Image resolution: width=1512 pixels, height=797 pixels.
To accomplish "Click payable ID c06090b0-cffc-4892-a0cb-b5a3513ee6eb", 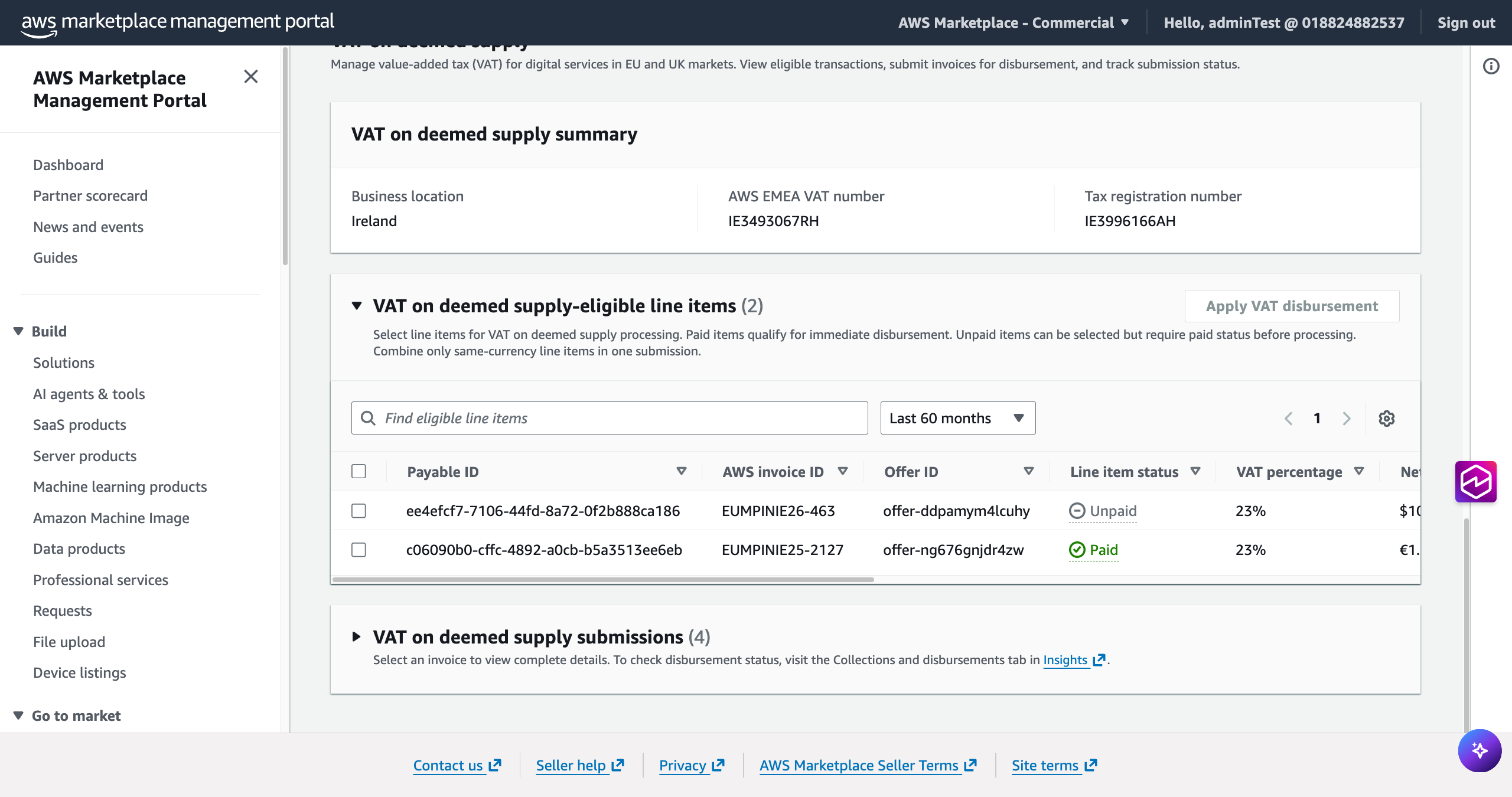I will 544,550.
